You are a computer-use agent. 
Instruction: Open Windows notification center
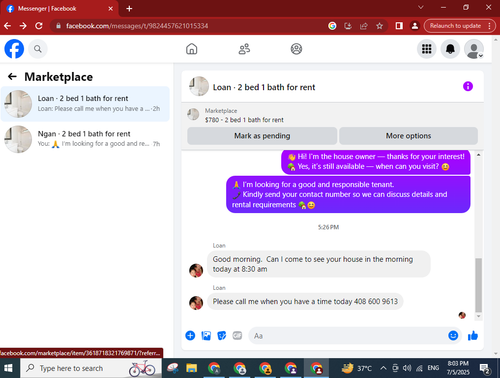(x=484, y=368)
